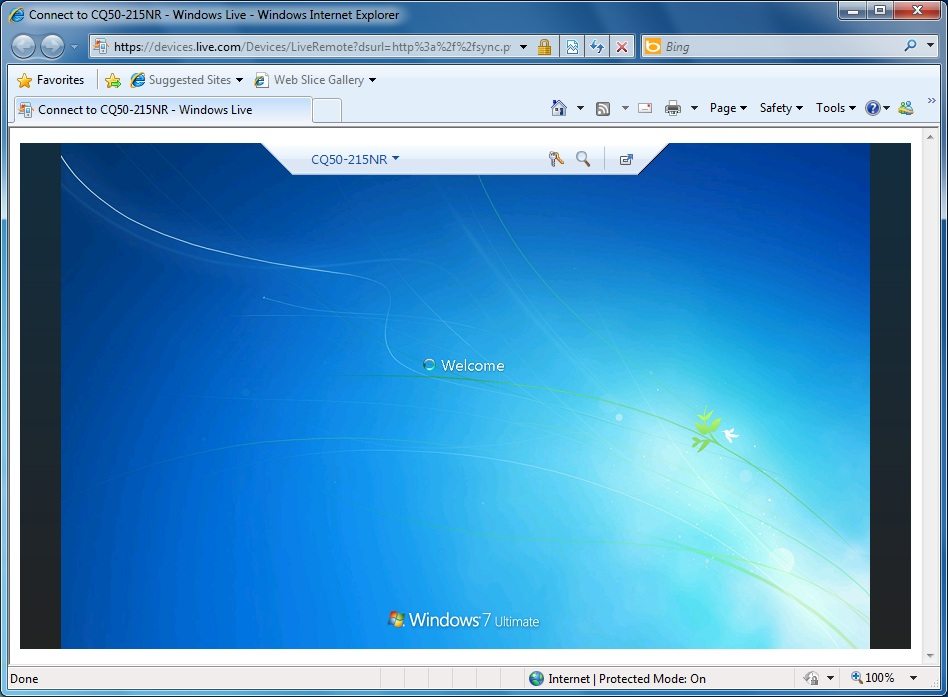Open the 100% zoom level button

coord(872,678)
